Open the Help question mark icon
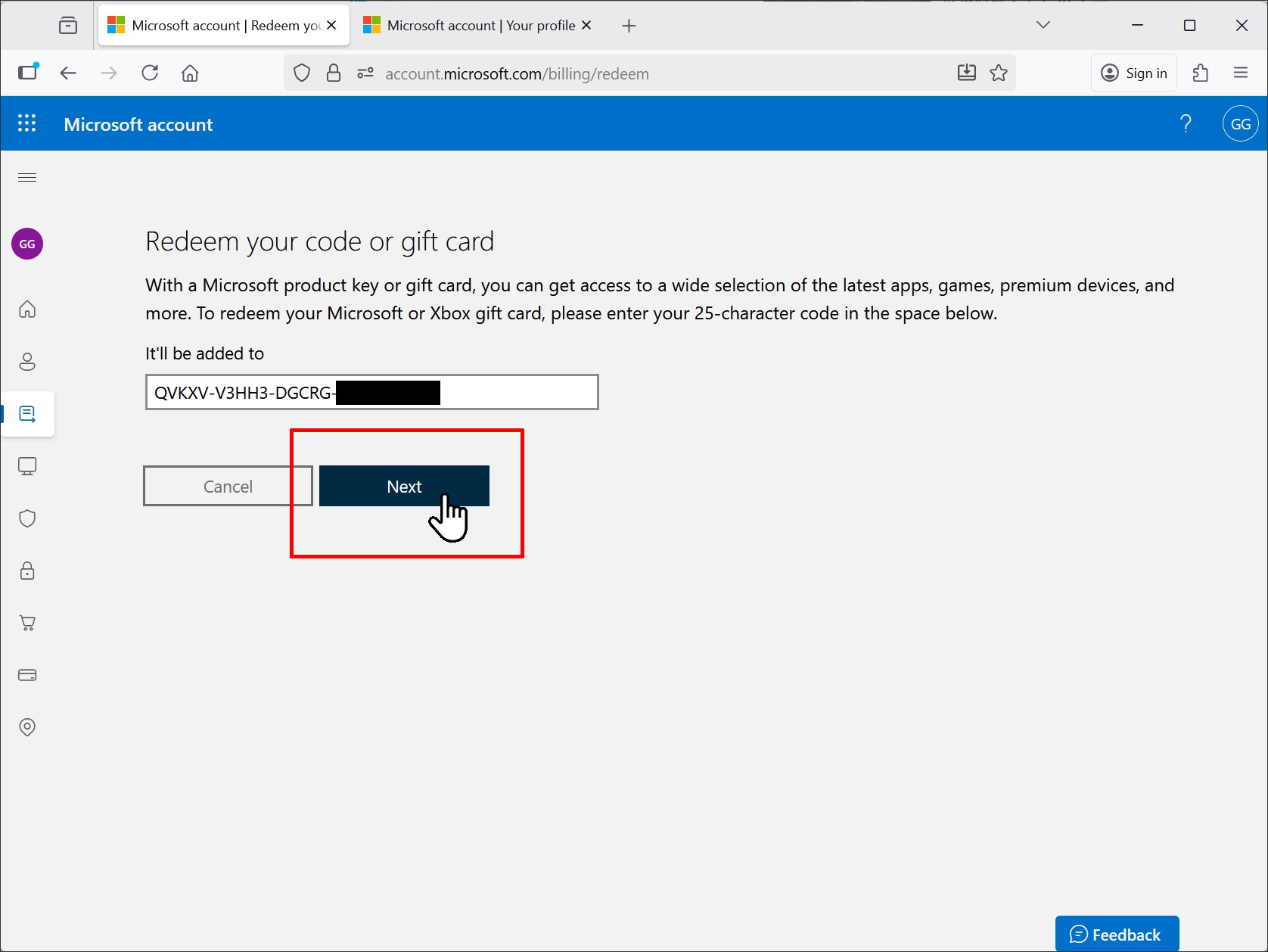 coord(1186,123)
